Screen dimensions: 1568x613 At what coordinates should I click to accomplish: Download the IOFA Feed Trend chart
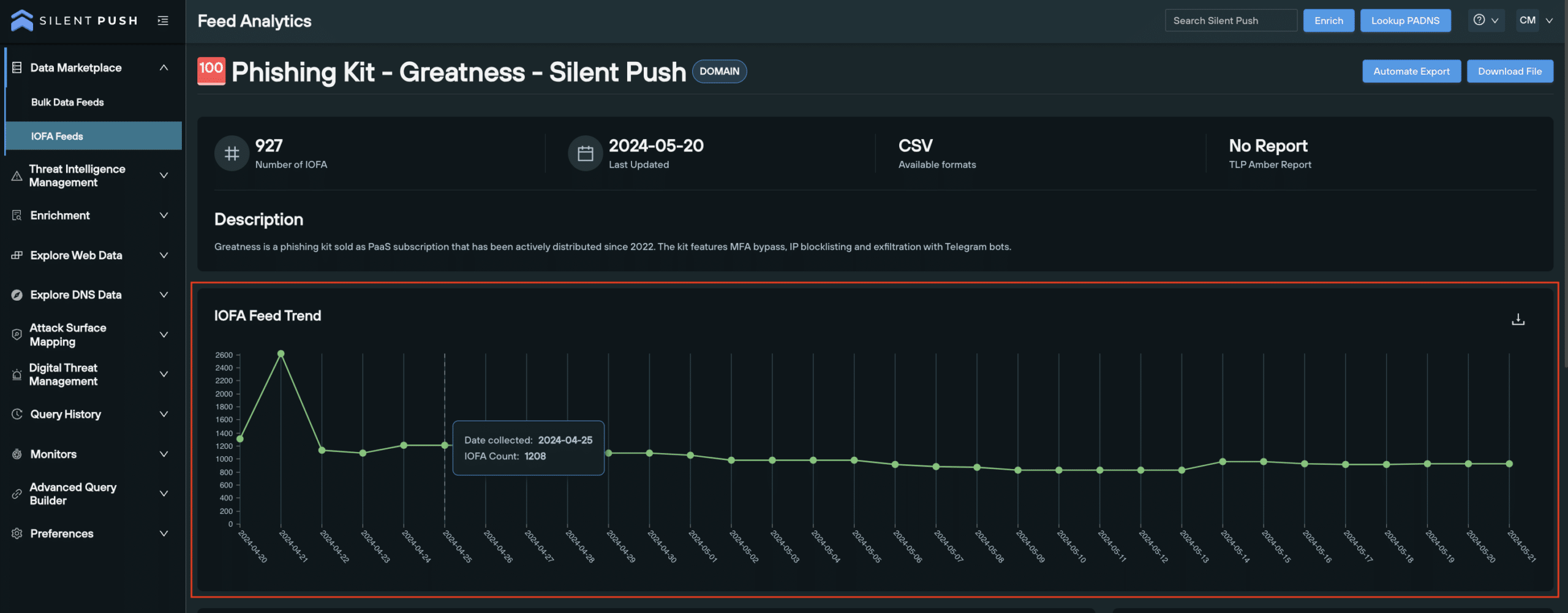click(x=1518, y=319)
